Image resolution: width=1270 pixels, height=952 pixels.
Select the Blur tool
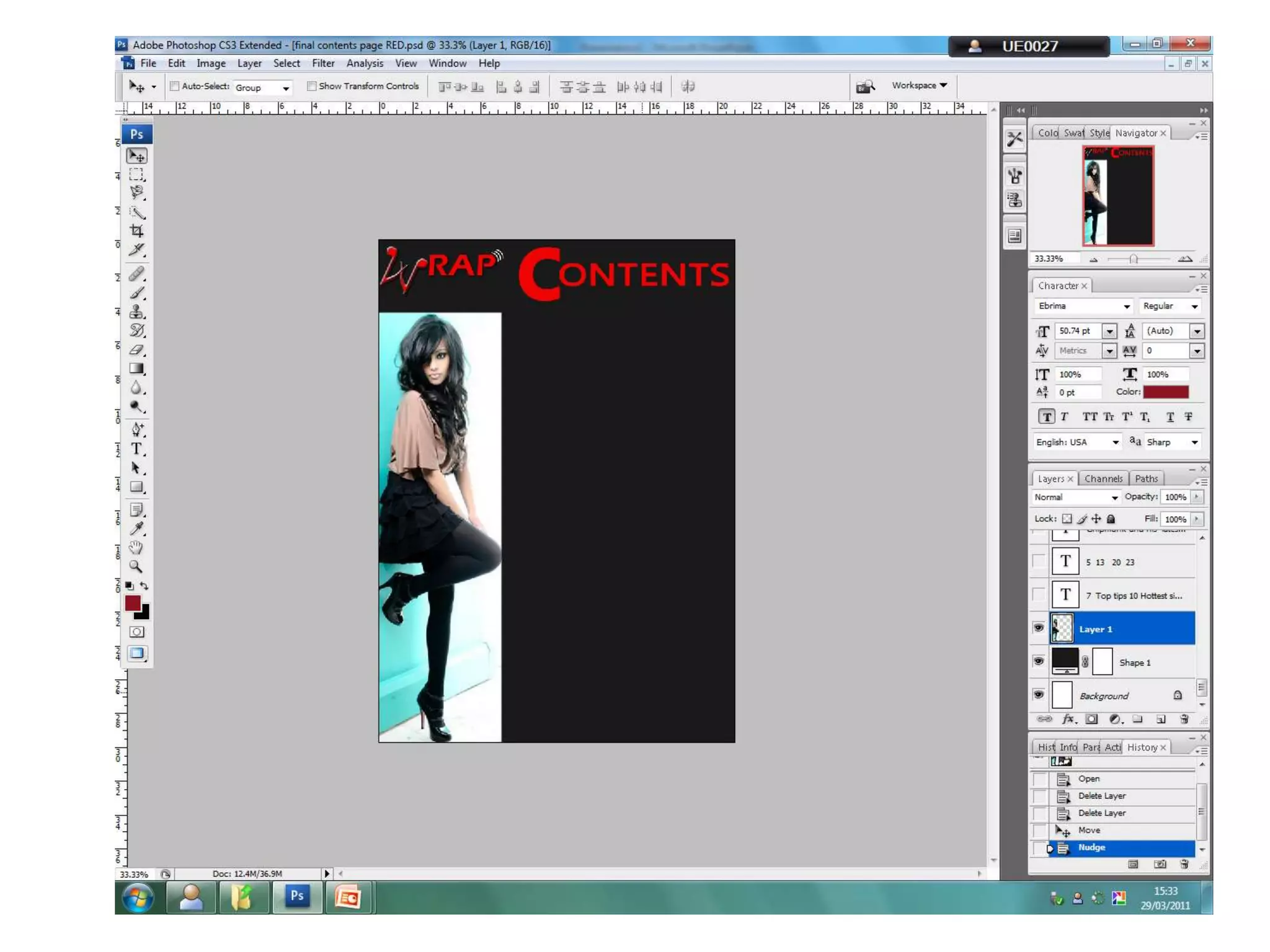point(136,388)
